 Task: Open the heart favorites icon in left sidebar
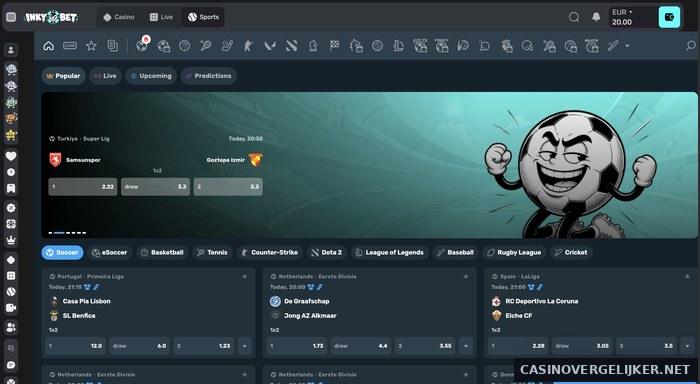11,156
